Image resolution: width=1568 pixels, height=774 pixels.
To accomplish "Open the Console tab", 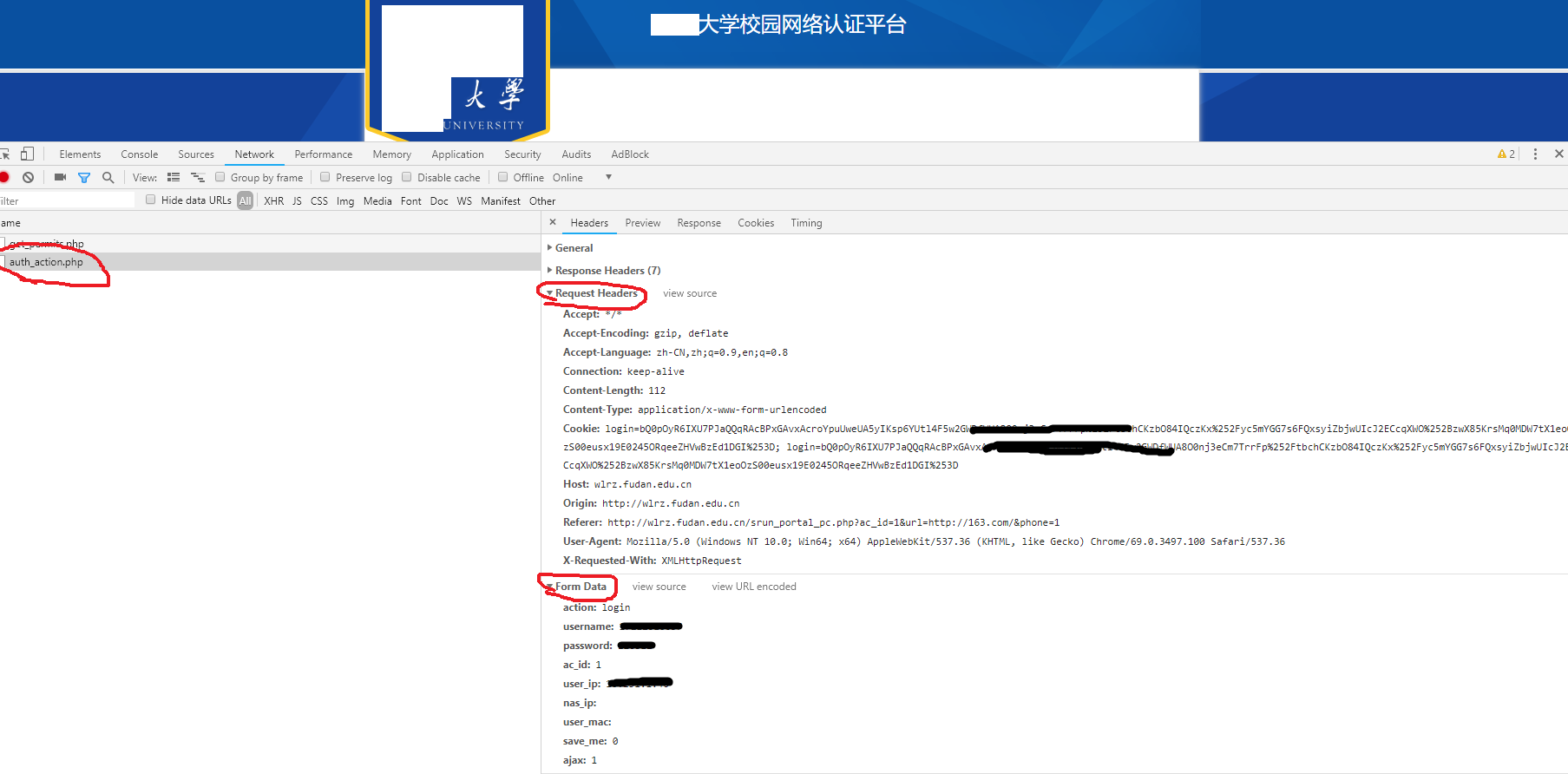I will (x=140, y=154).
